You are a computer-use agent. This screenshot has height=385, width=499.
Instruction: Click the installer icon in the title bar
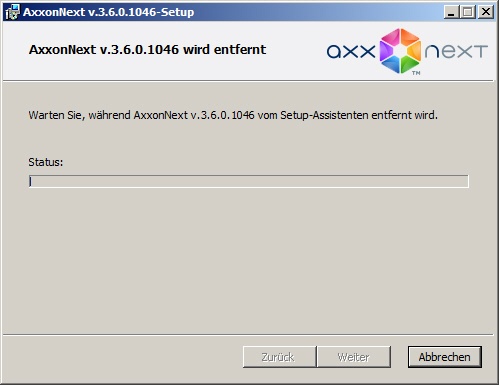click(12, 12)
